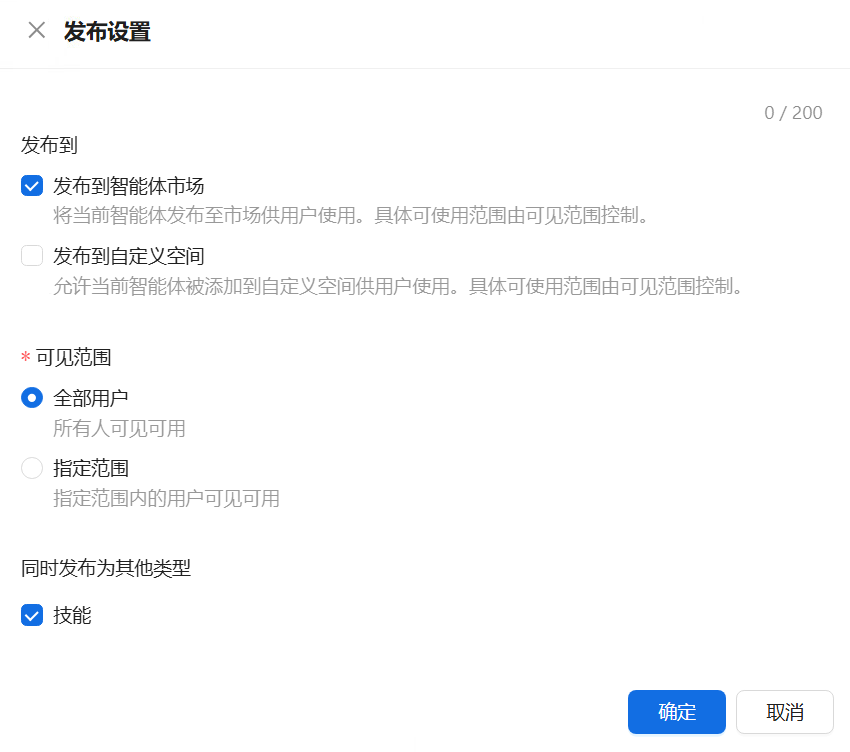
Task: Close the 发布设置 dialog with X icon
Action: (x=36, y=30)
